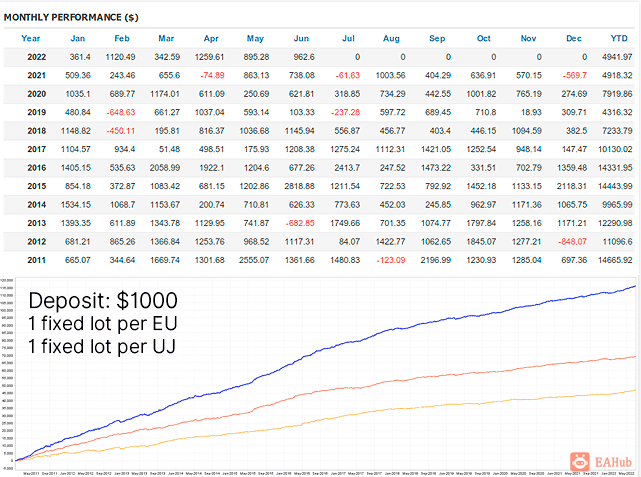Viewport: 641px width, 477px height.
Task: Select the 2014 year row label
Action: (x=37, y=205)
